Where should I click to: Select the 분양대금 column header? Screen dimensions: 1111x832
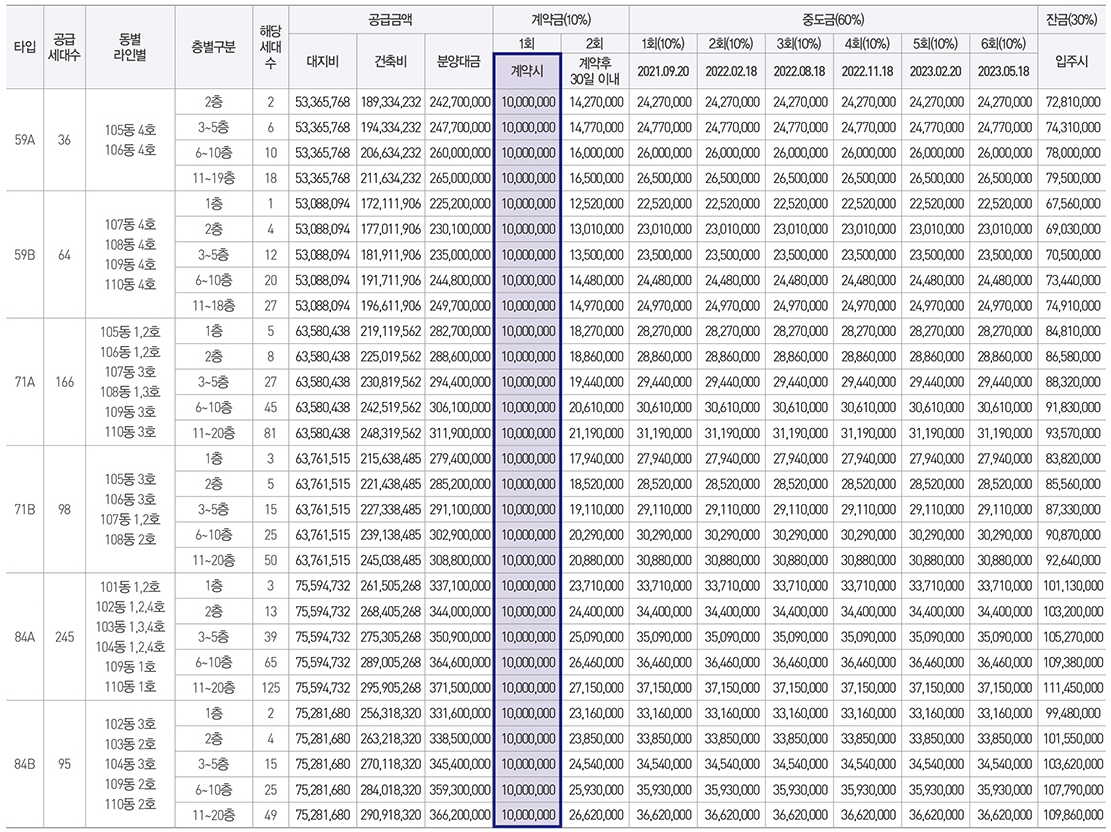tap(458, 61)
